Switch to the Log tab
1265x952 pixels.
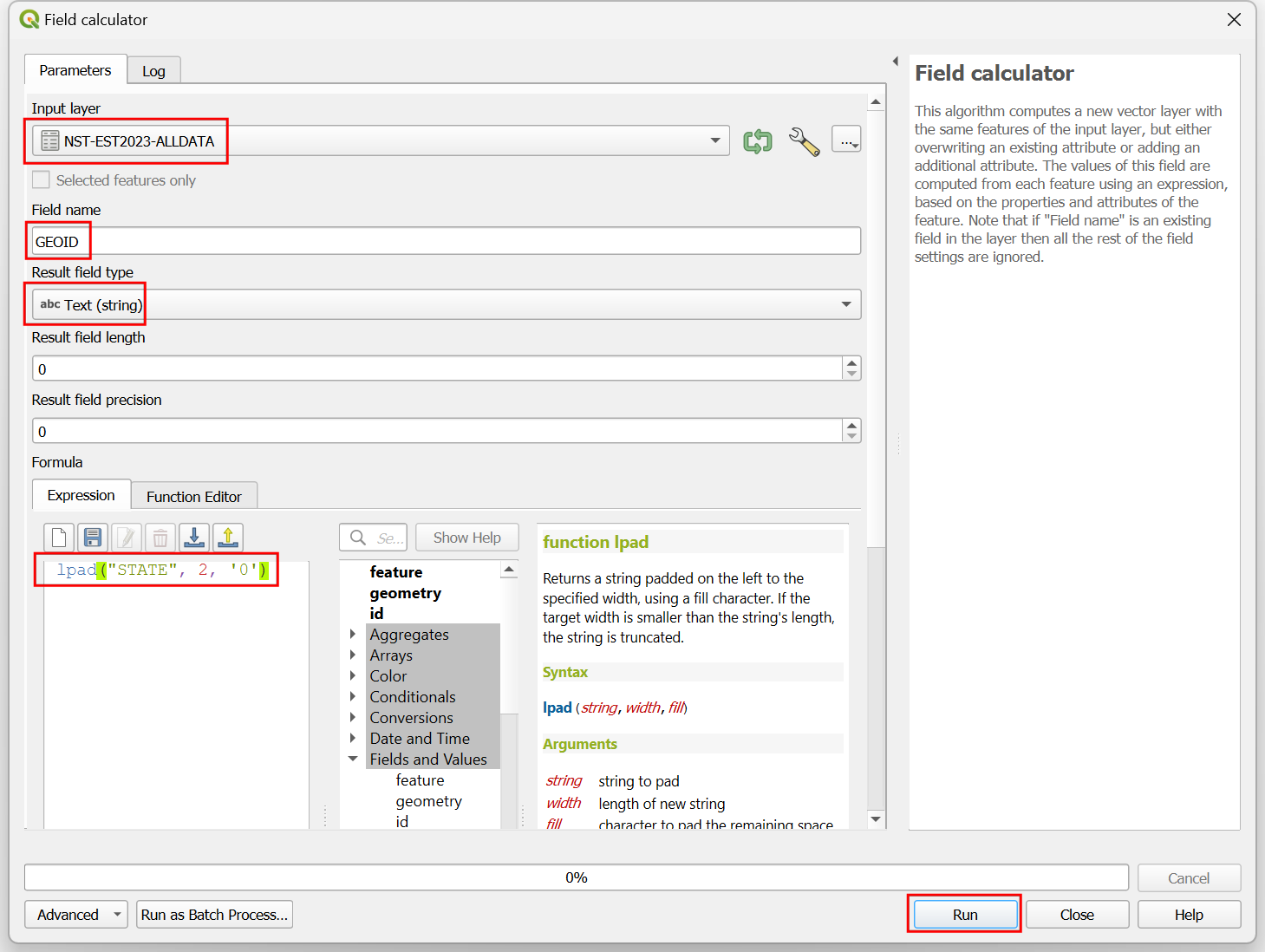153,71
